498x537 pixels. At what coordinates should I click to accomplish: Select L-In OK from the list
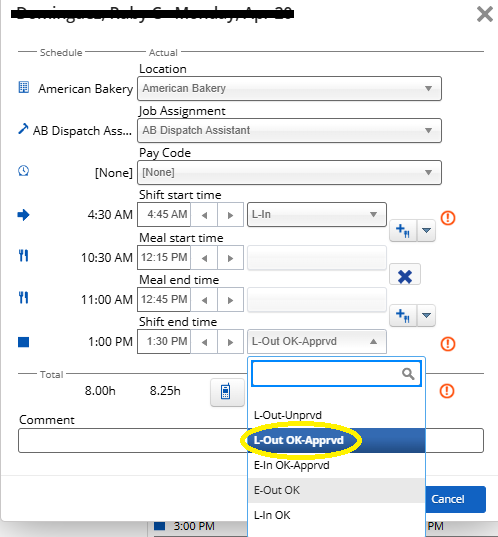(x=336, y=515)
